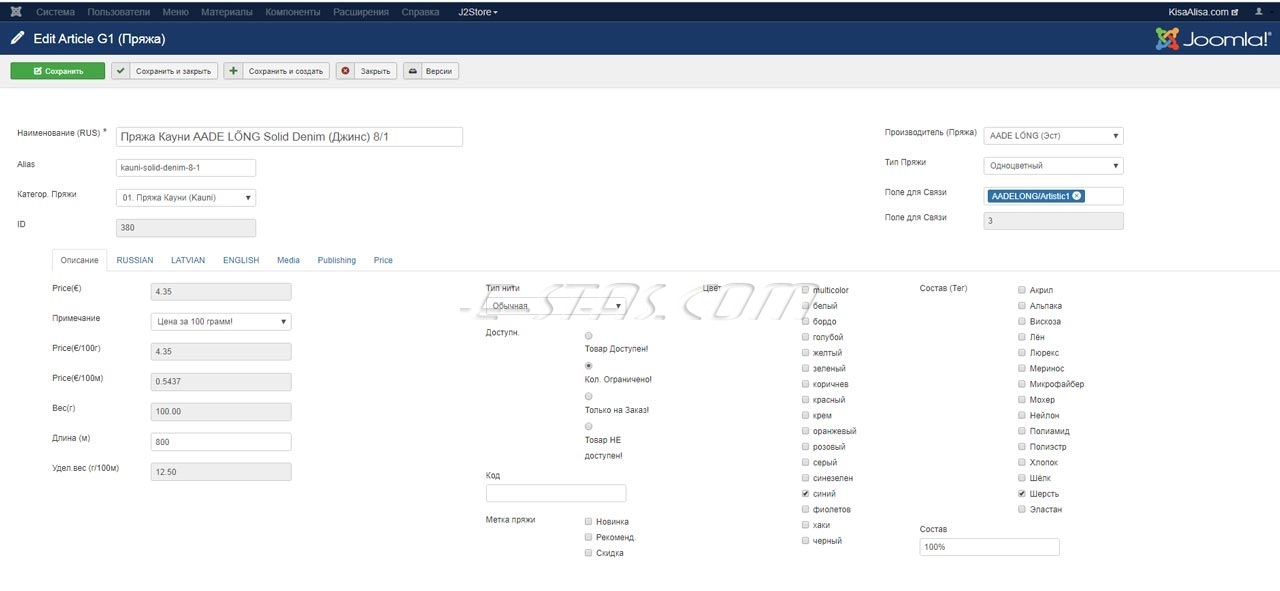Image resolution: width=1280 pixels, height=591 pixels.
Task: Select the Товар Доступен radio button
Action: (x=589, y=336)
